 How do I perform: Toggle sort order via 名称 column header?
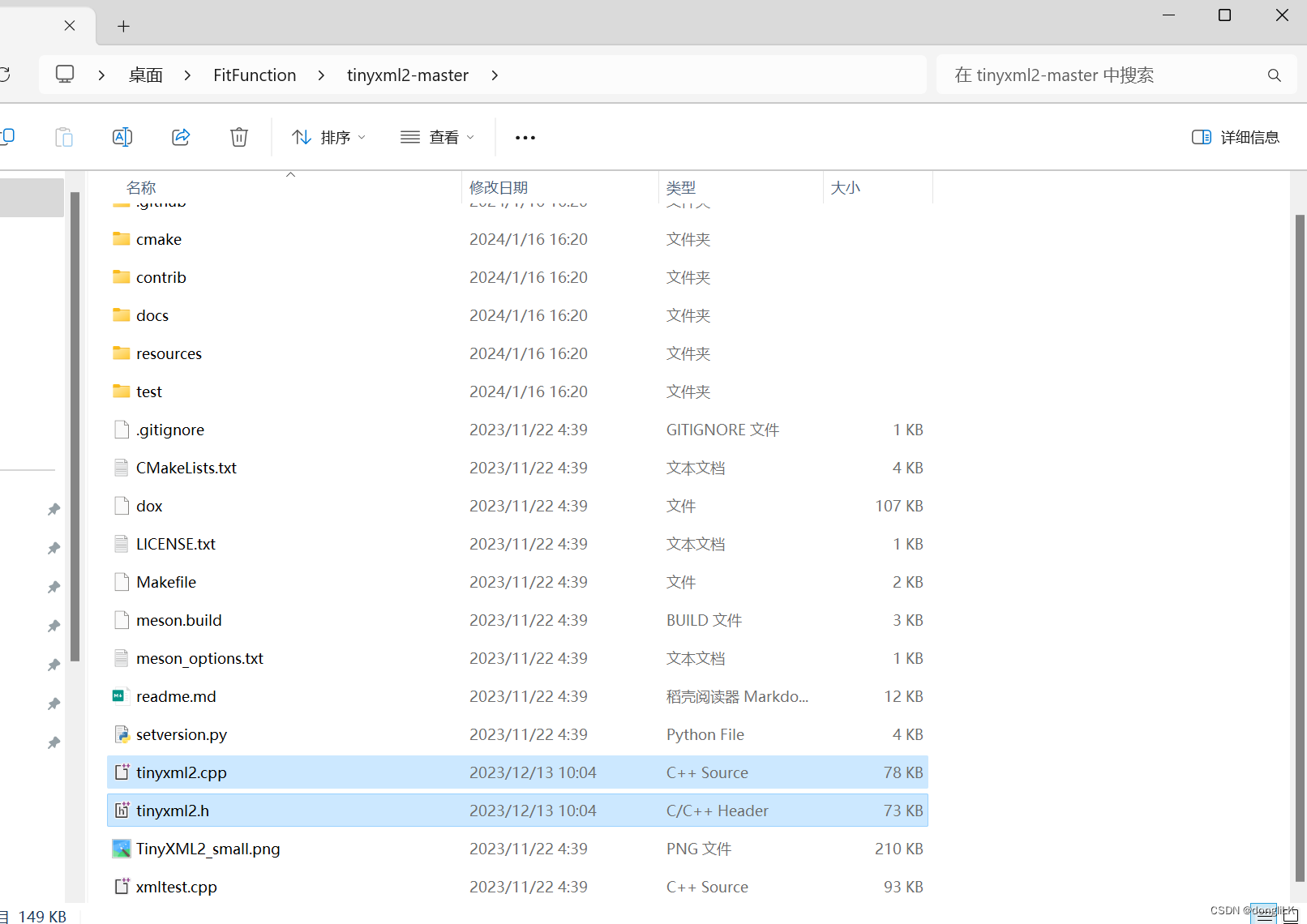[140, 187]
